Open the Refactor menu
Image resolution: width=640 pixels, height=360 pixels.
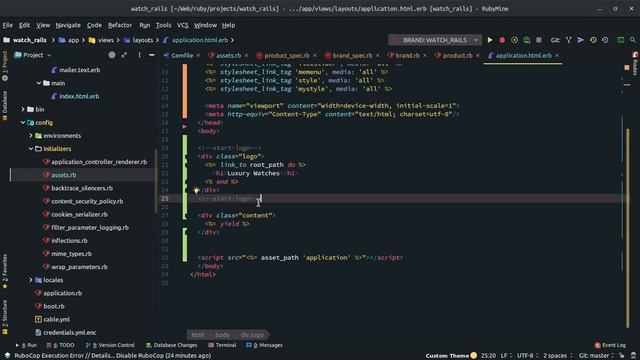click(120, 25)
